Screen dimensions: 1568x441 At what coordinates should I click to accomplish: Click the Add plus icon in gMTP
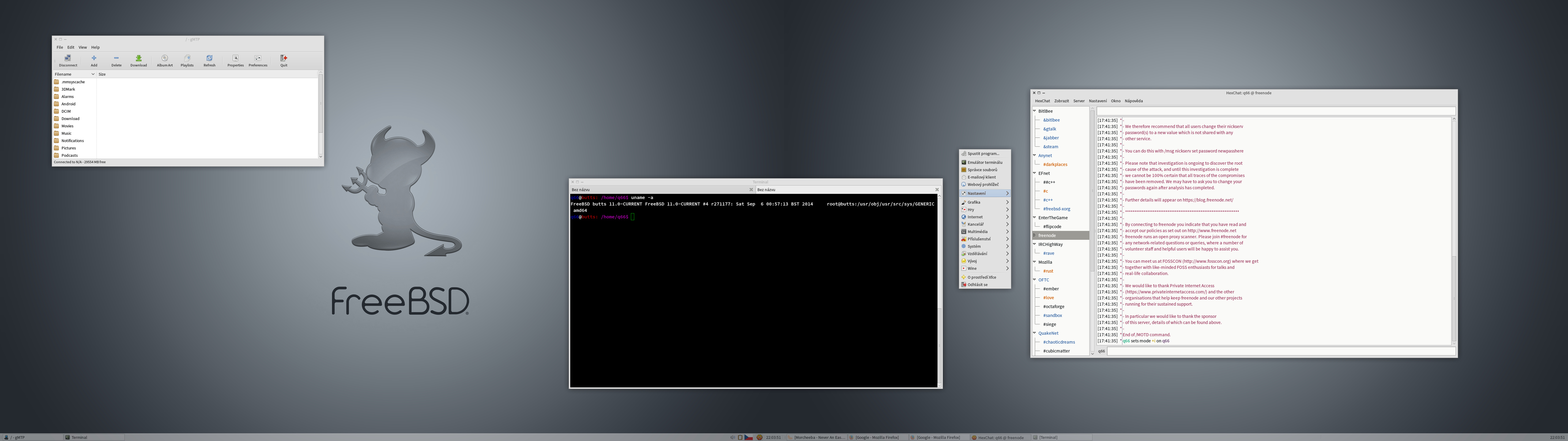point(94,58)
